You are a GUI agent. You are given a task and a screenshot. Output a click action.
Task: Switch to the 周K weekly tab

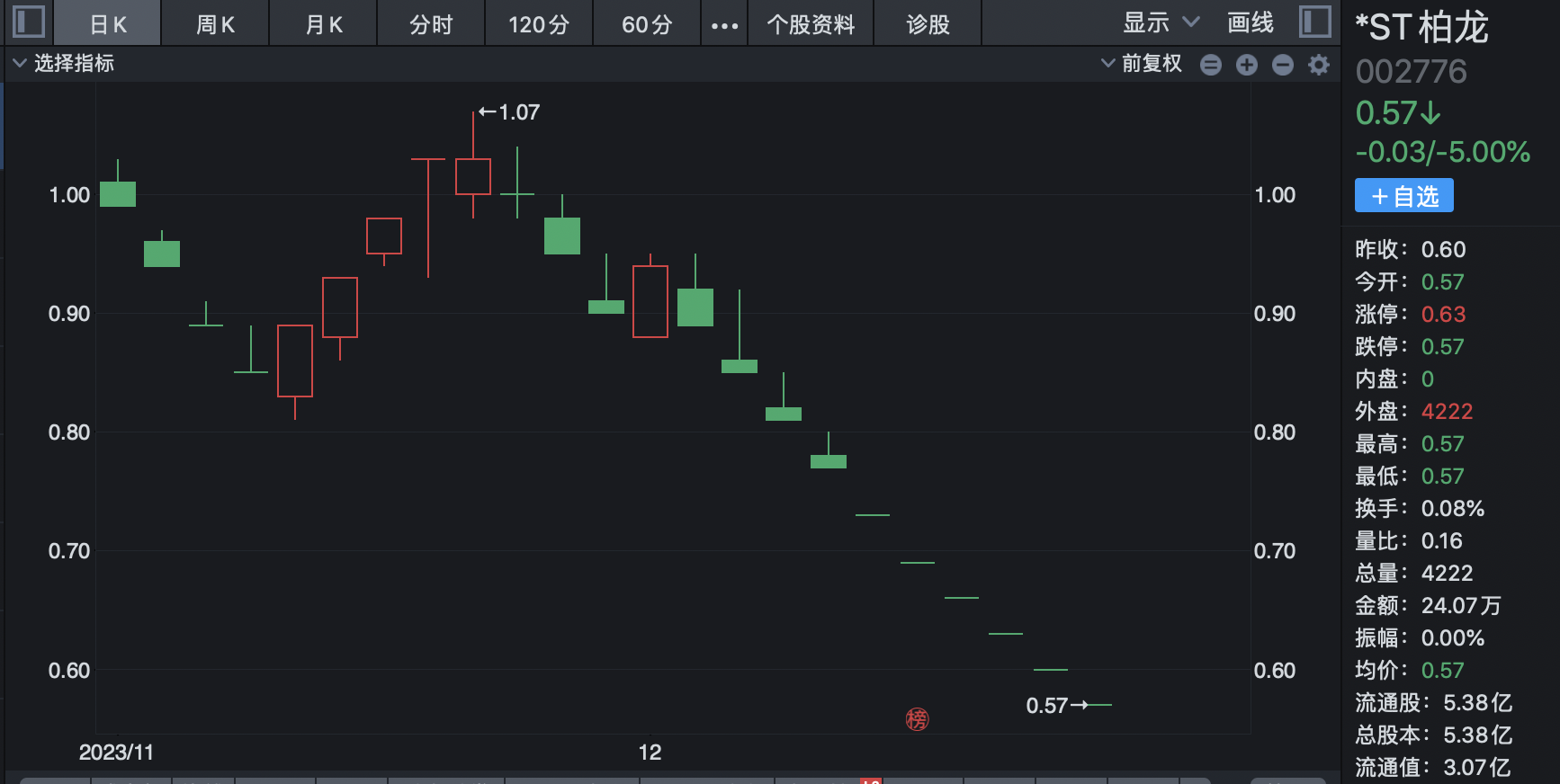pyautogui.click(x=215, y=24)
